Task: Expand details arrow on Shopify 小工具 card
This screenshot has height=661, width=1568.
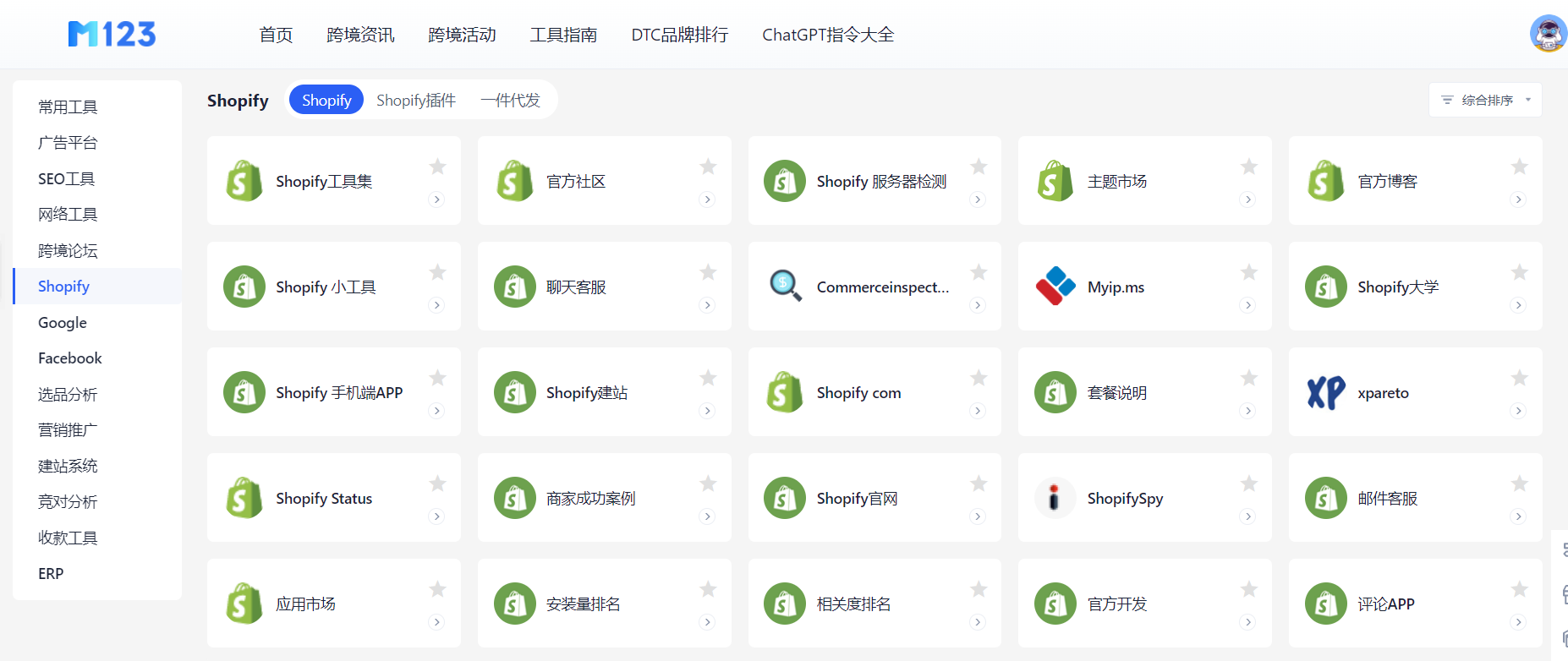Action: coord(436,305)
